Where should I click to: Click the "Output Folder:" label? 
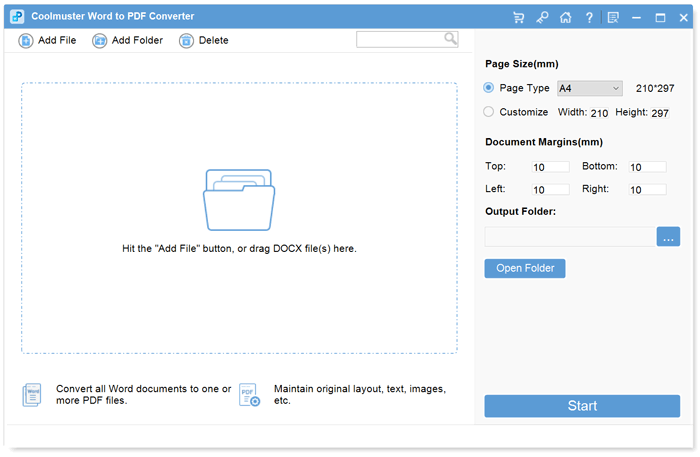[521, 212]
